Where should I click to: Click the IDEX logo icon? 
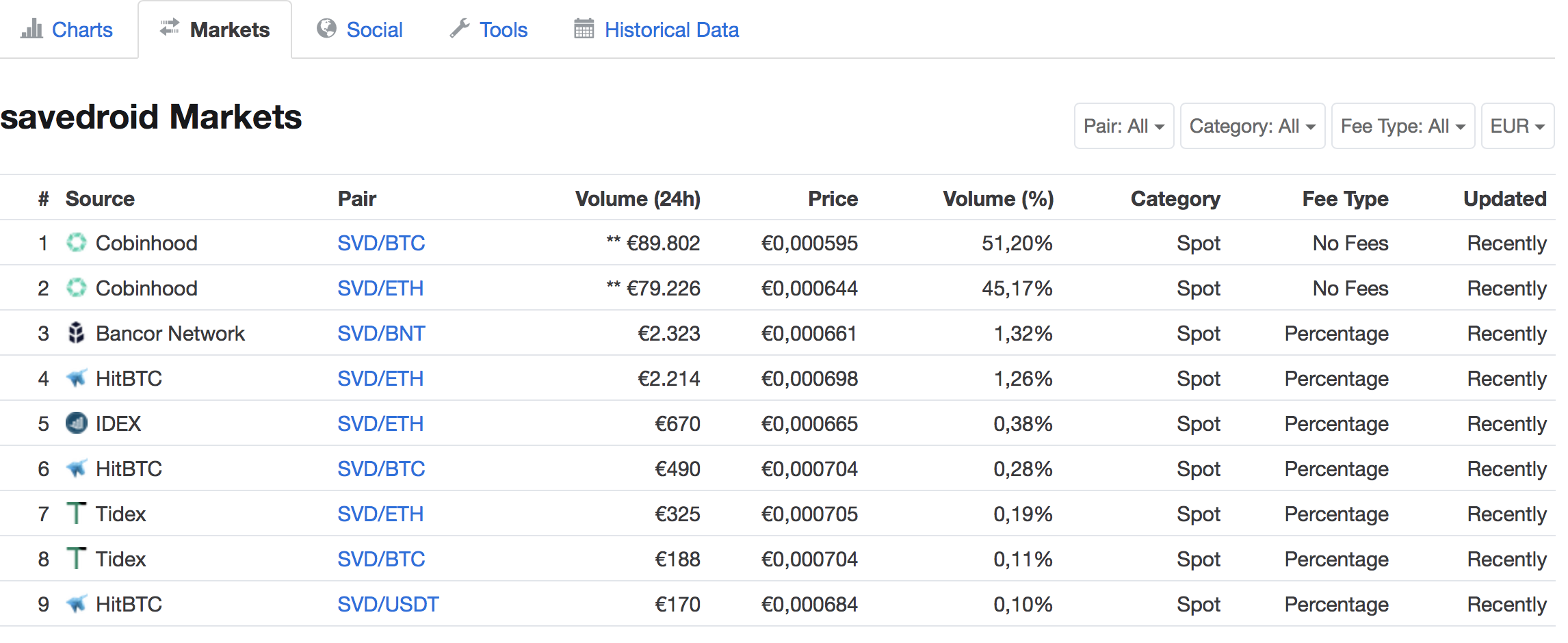[x=77, y=423]
